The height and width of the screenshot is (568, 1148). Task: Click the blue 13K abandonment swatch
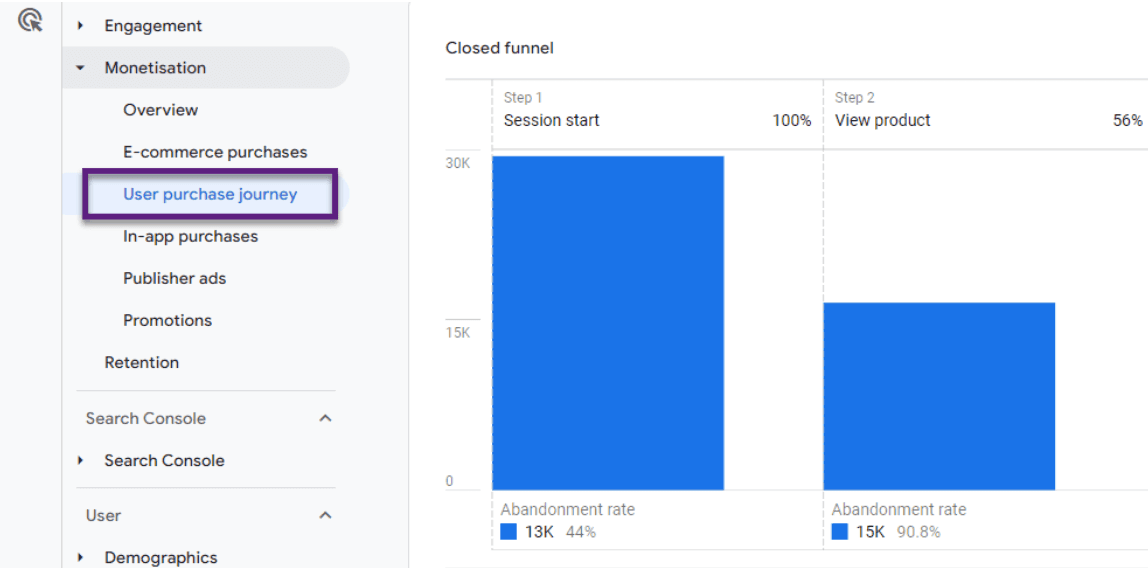(509, 532)
